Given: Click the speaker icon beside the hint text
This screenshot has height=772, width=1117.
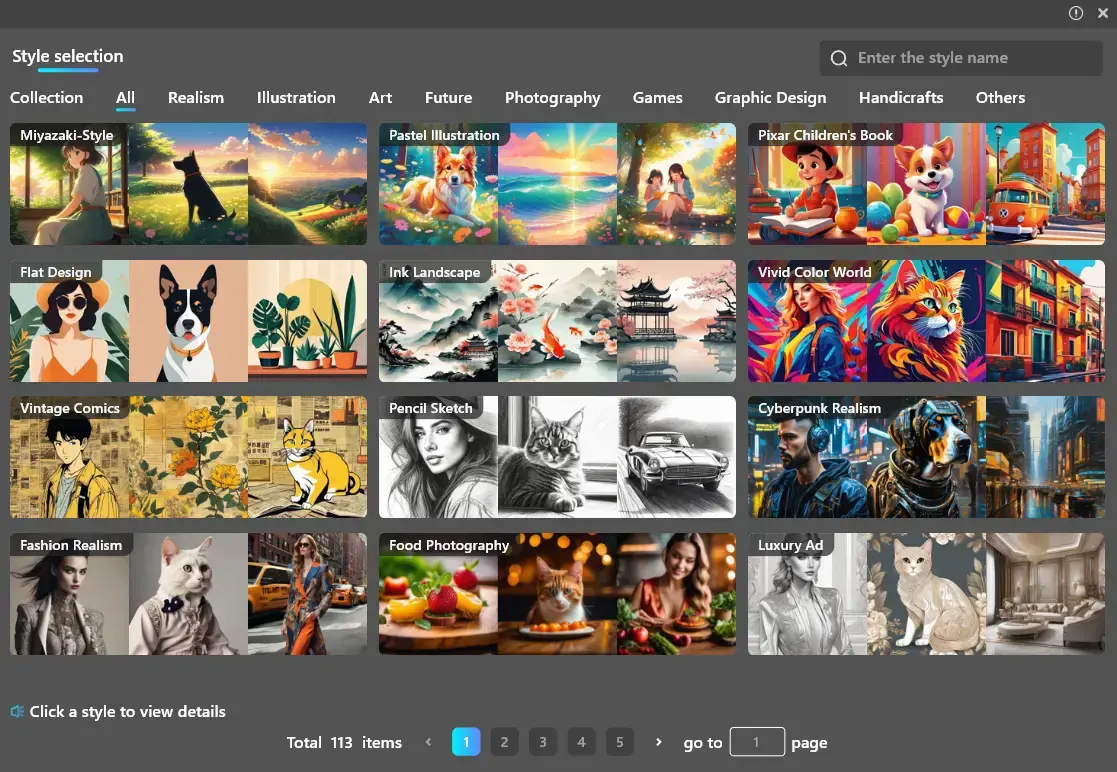Looking at the screenshot, I should point(17,712).
